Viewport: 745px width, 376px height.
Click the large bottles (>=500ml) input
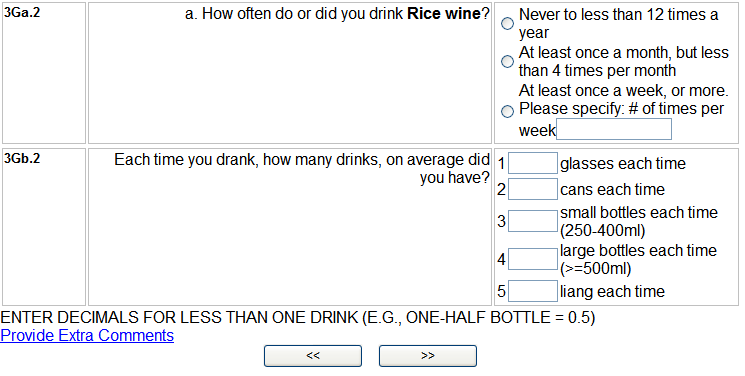tap(533, 259)
